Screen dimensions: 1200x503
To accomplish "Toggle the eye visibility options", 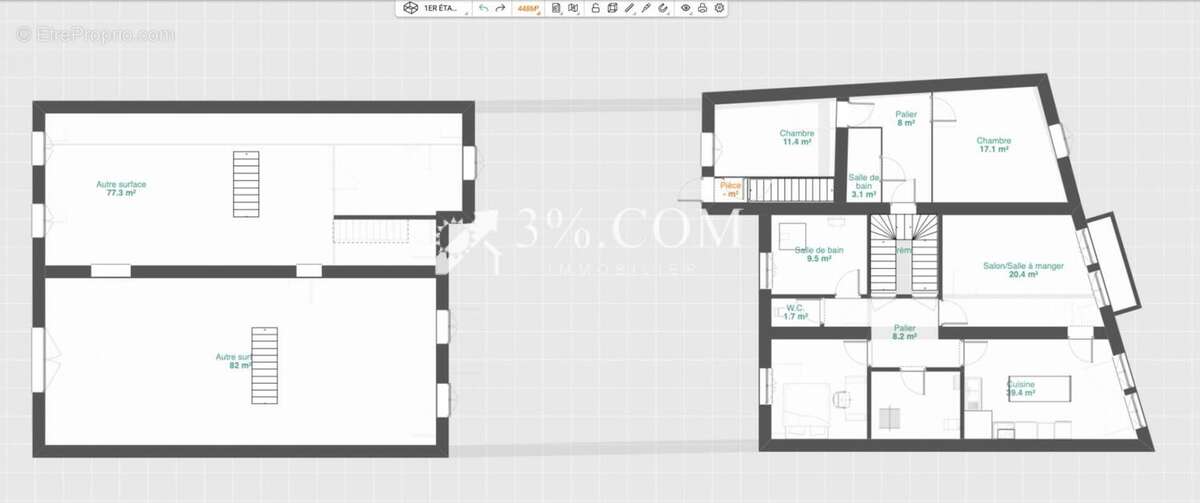I will click(686, 8).
